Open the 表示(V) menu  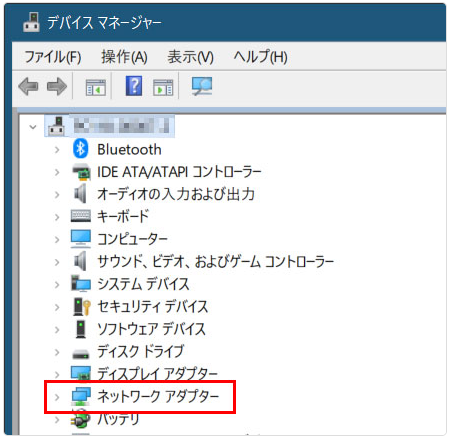190,57
